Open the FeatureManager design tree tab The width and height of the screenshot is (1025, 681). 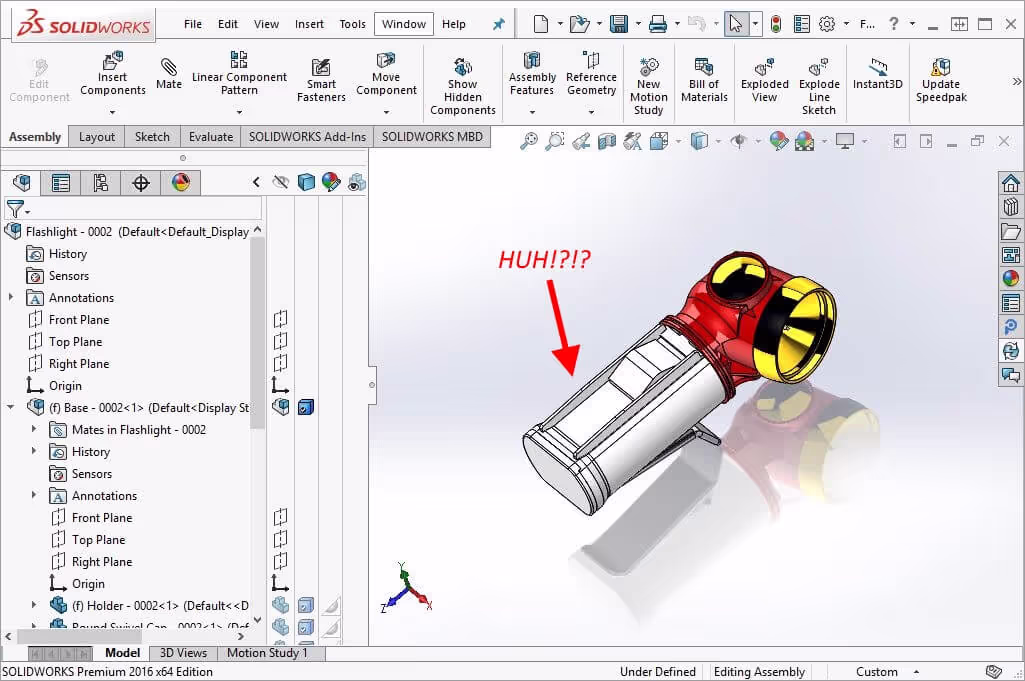pos(22,182)
